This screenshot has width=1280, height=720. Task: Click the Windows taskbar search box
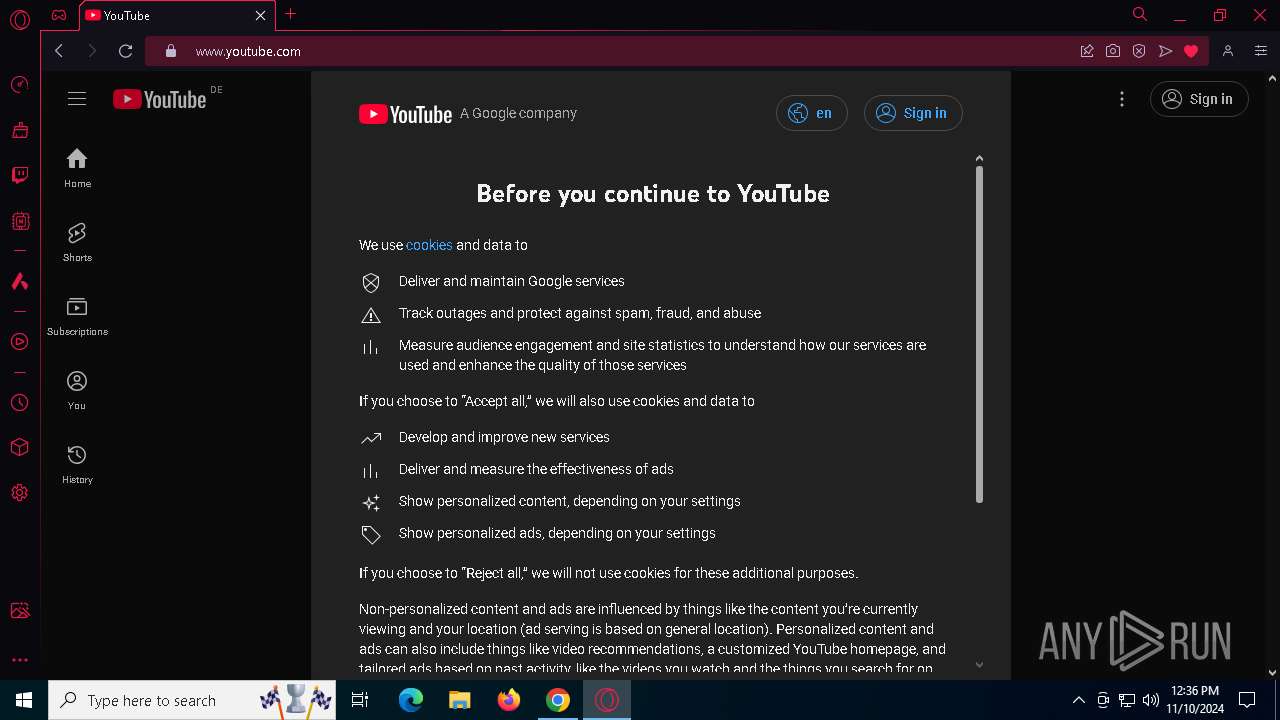click(194, 700)
